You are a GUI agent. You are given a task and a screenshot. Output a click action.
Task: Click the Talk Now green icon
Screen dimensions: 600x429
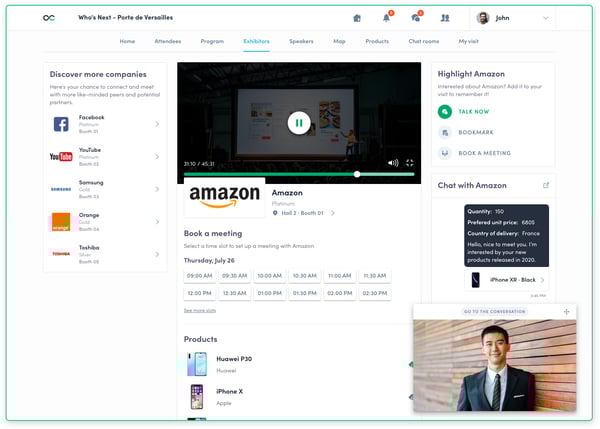click(x=445, y=111)
